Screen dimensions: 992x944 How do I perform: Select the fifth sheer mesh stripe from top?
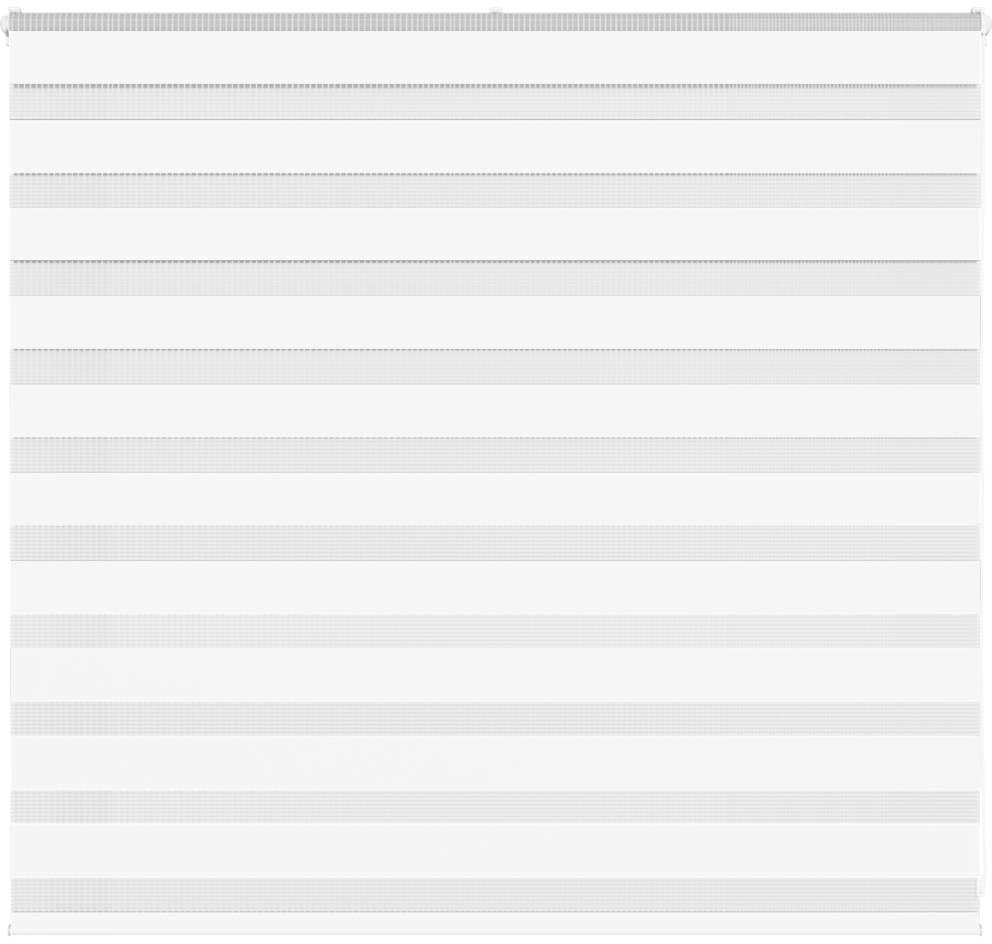[x=495, y=455]
